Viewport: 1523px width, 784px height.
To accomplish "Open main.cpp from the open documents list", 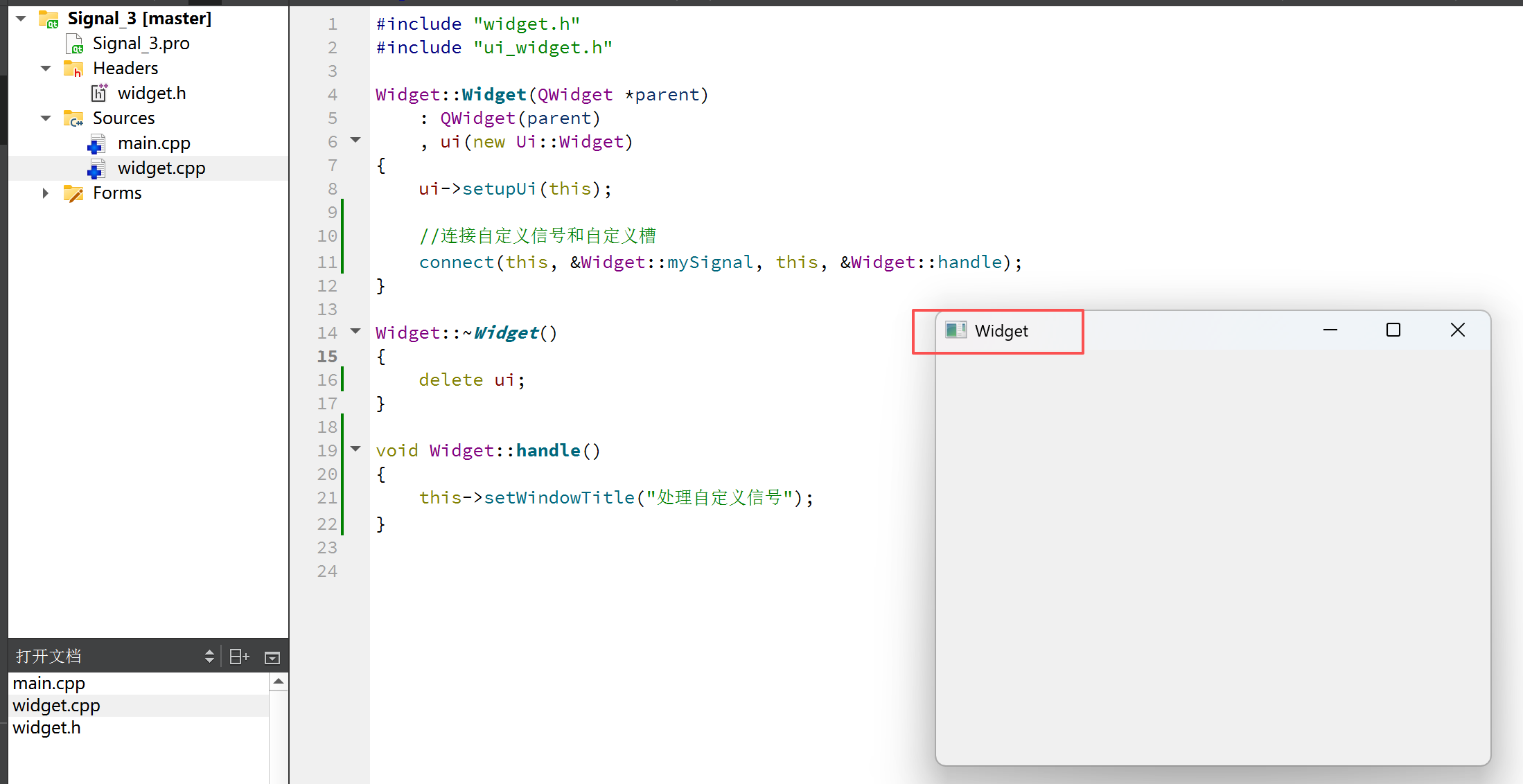I will click(49, 684).
